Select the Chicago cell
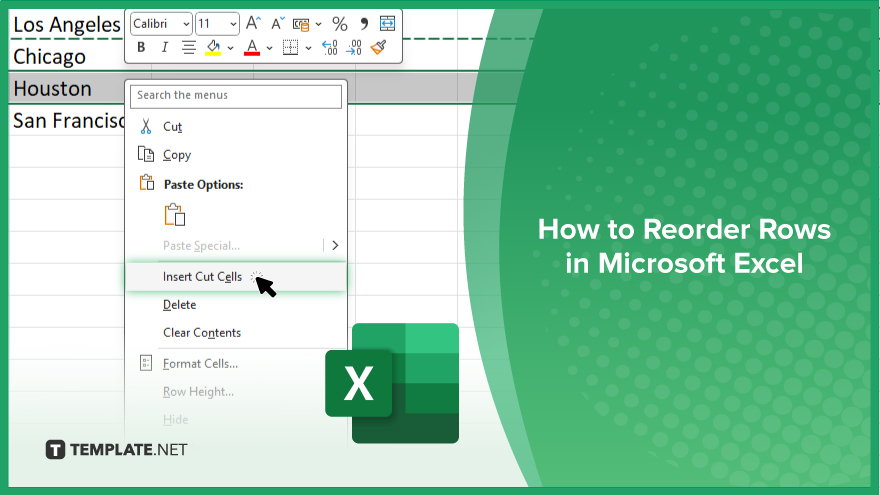The image size is (880, 495). pos(67,56)
